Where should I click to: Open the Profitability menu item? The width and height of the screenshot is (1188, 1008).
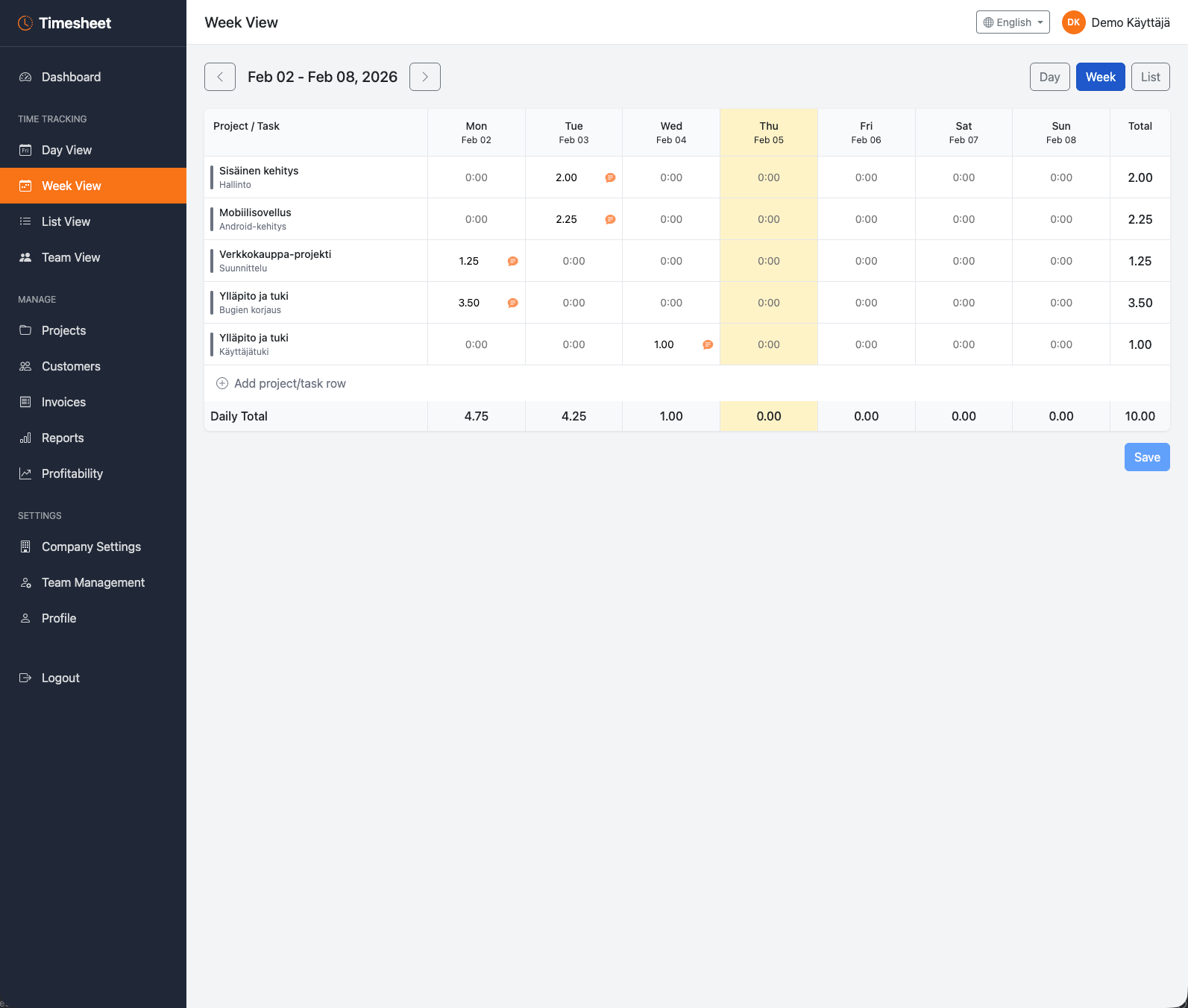(72, 473)
